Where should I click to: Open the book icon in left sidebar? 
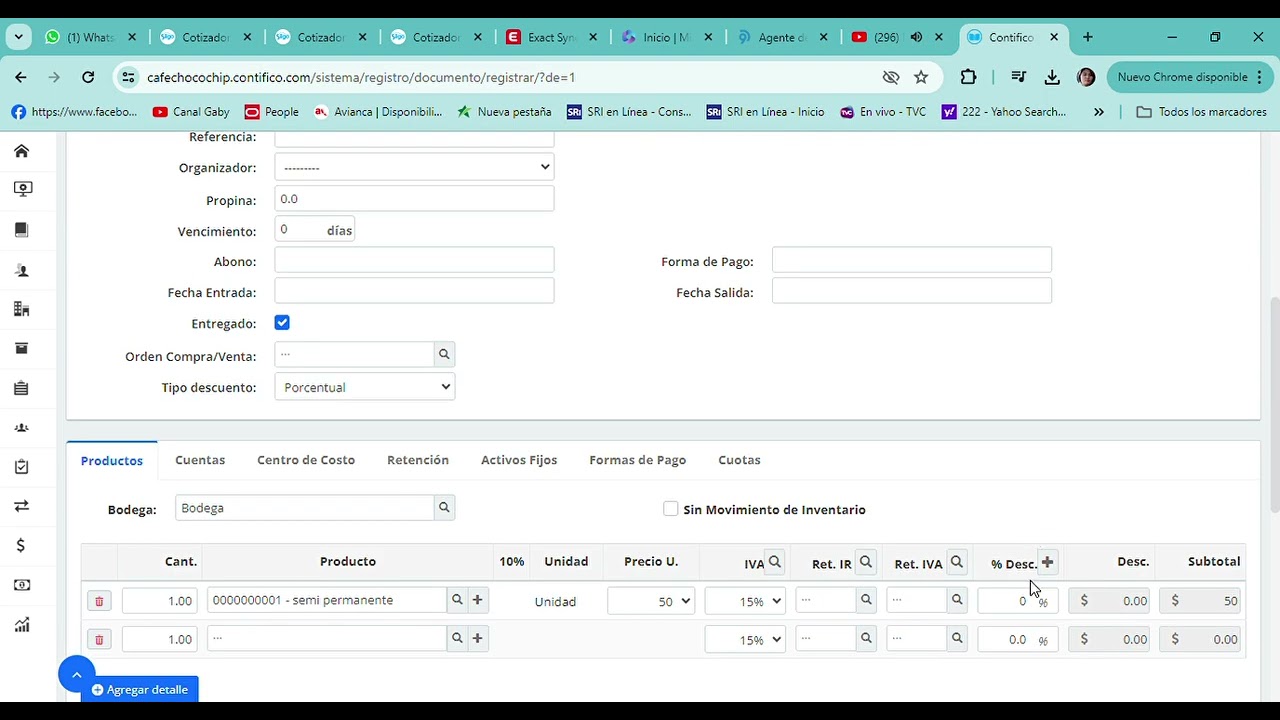21,230
